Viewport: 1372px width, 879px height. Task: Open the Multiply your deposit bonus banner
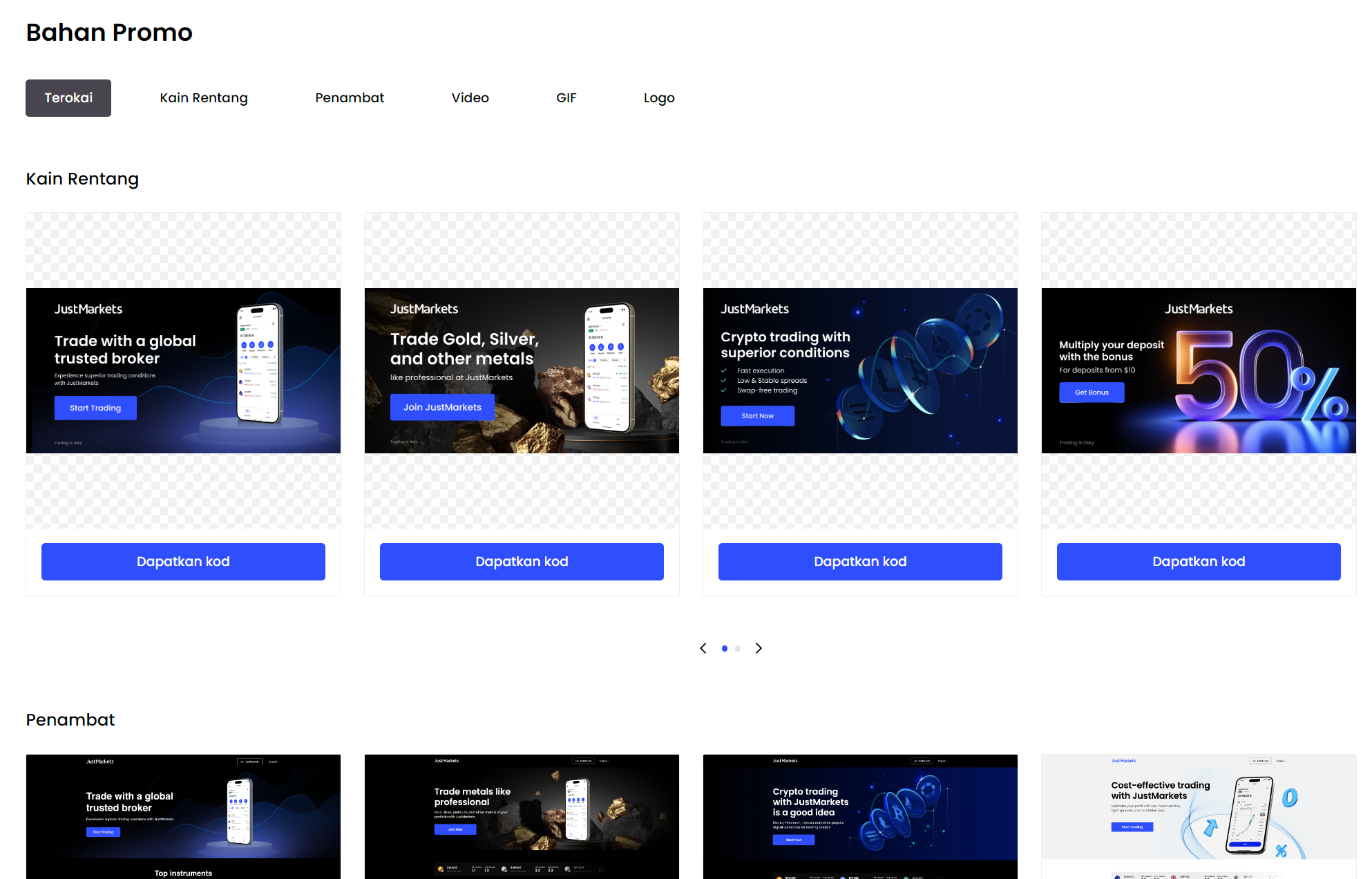1199,370
